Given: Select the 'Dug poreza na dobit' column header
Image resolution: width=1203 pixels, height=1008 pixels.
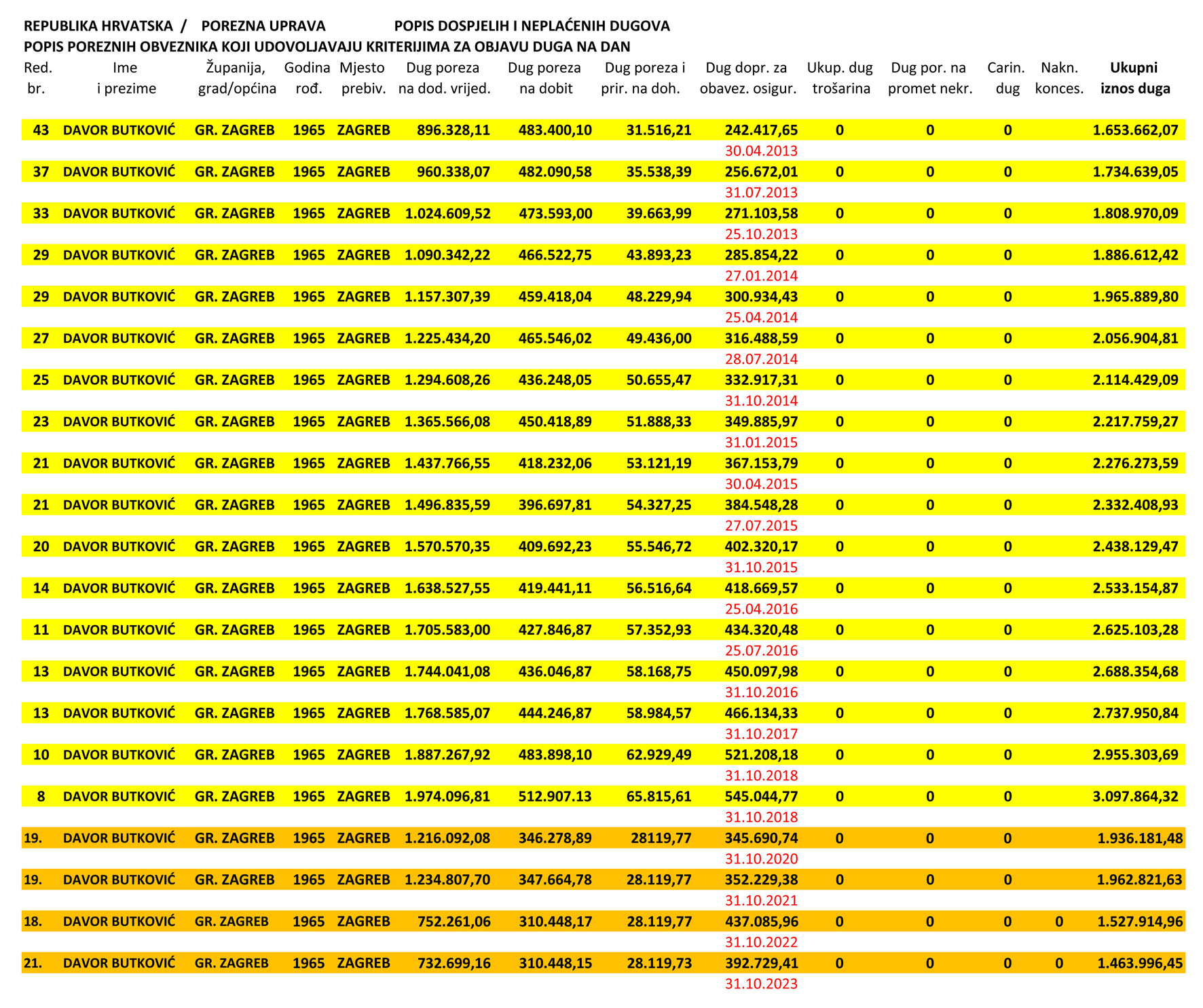Looking at the screenshot, I should click(544, 78).
